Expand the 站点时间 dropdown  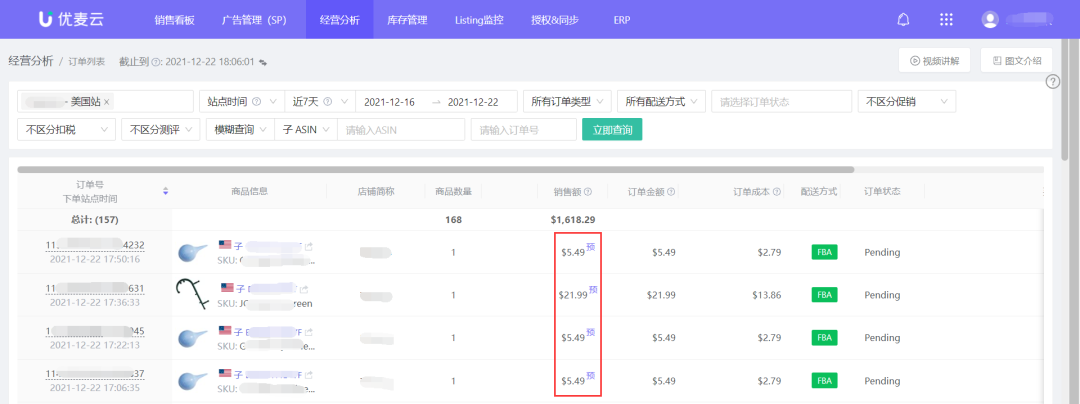[x=241, y=102]
